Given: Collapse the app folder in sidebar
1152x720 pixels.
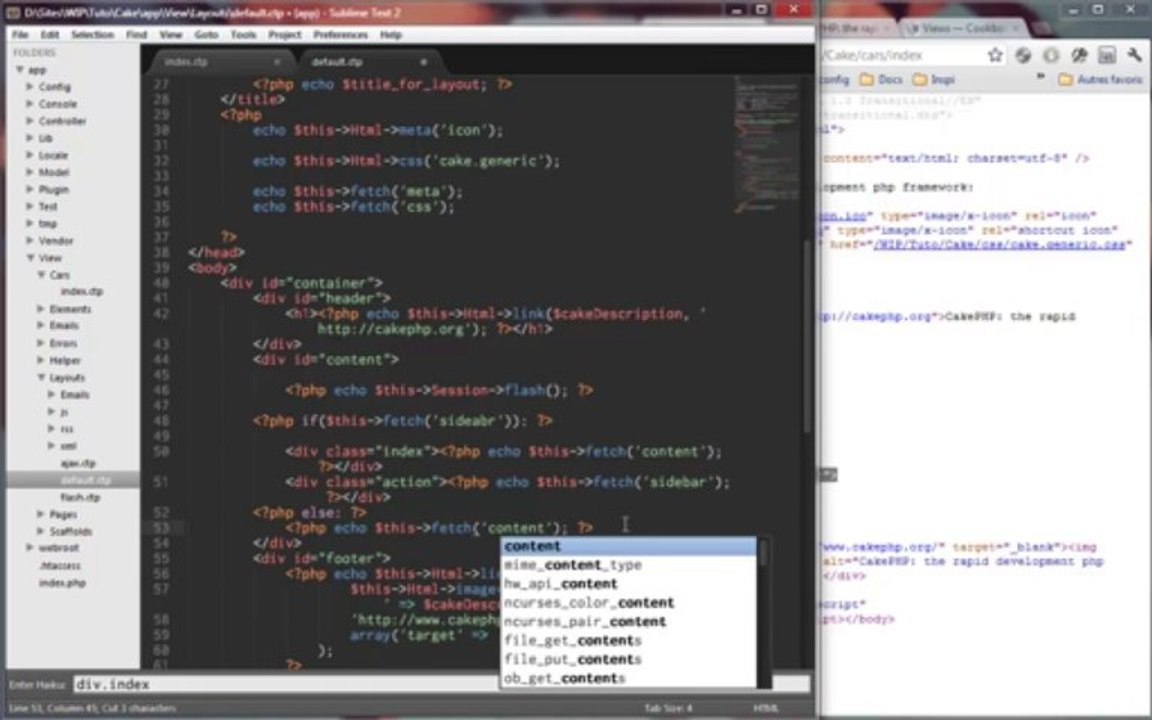Looking at the screenshot, I should pos(20,70).
